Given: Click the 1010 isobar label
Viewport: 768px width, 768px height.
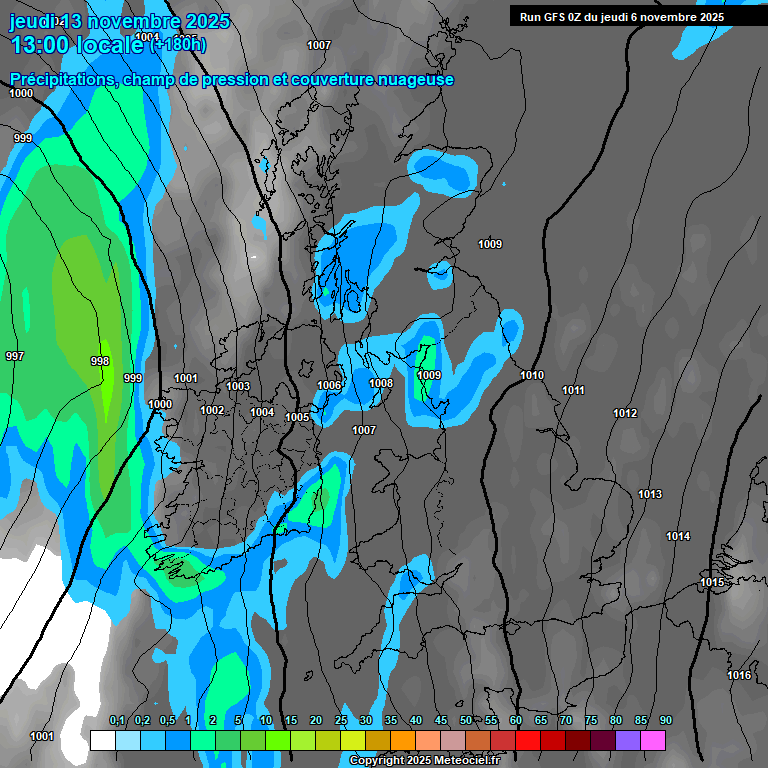Looking at the screenshot, I should point(532,376).
